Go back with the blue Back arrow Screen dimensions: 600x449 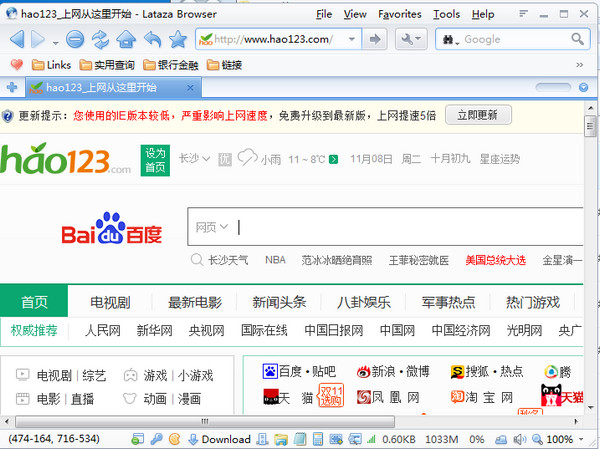[18, 39]
